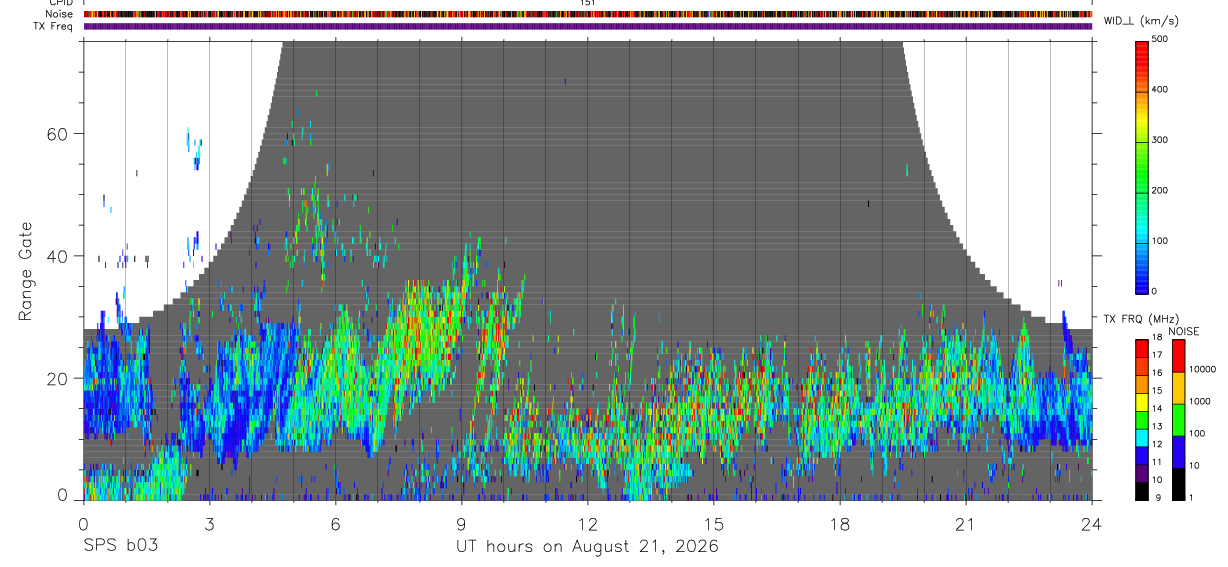Click the purple TX Freq strip
This screenshot has height=567, width=1228.
point(587,26)
